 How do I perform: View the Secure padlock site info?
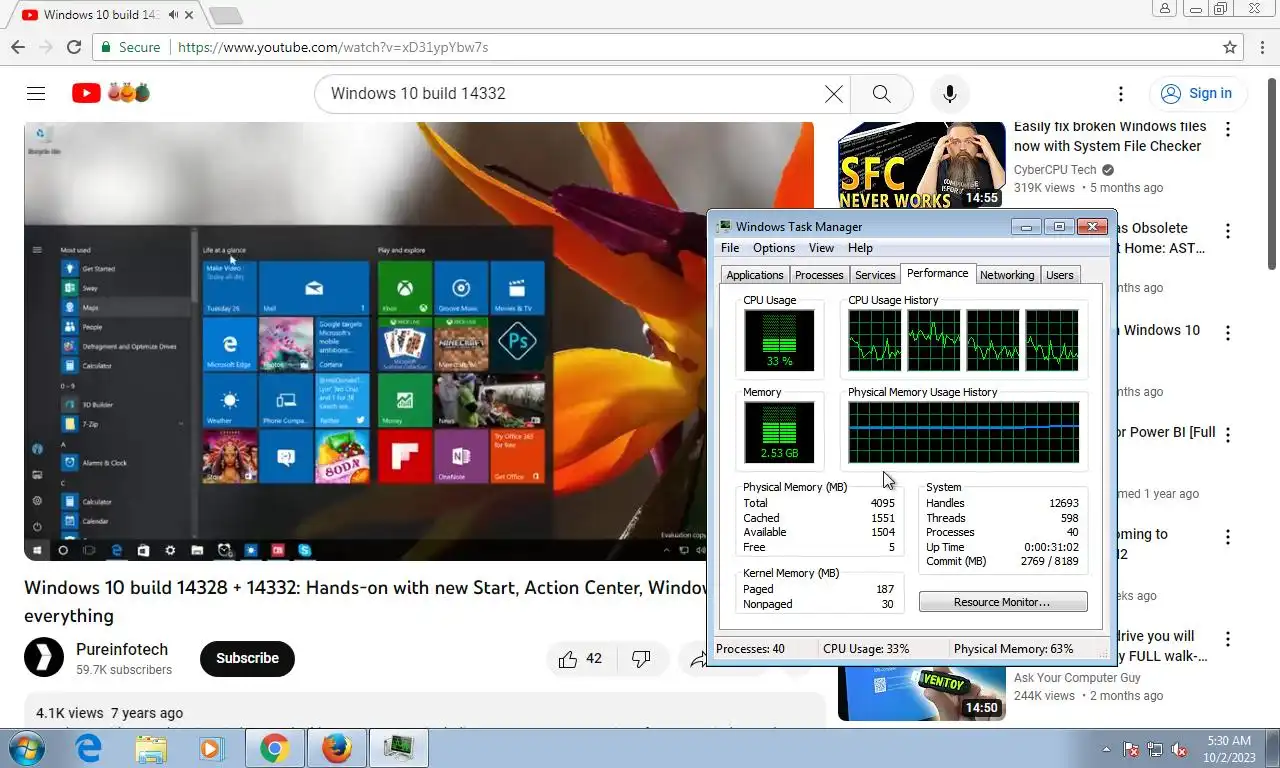(131, 47)
